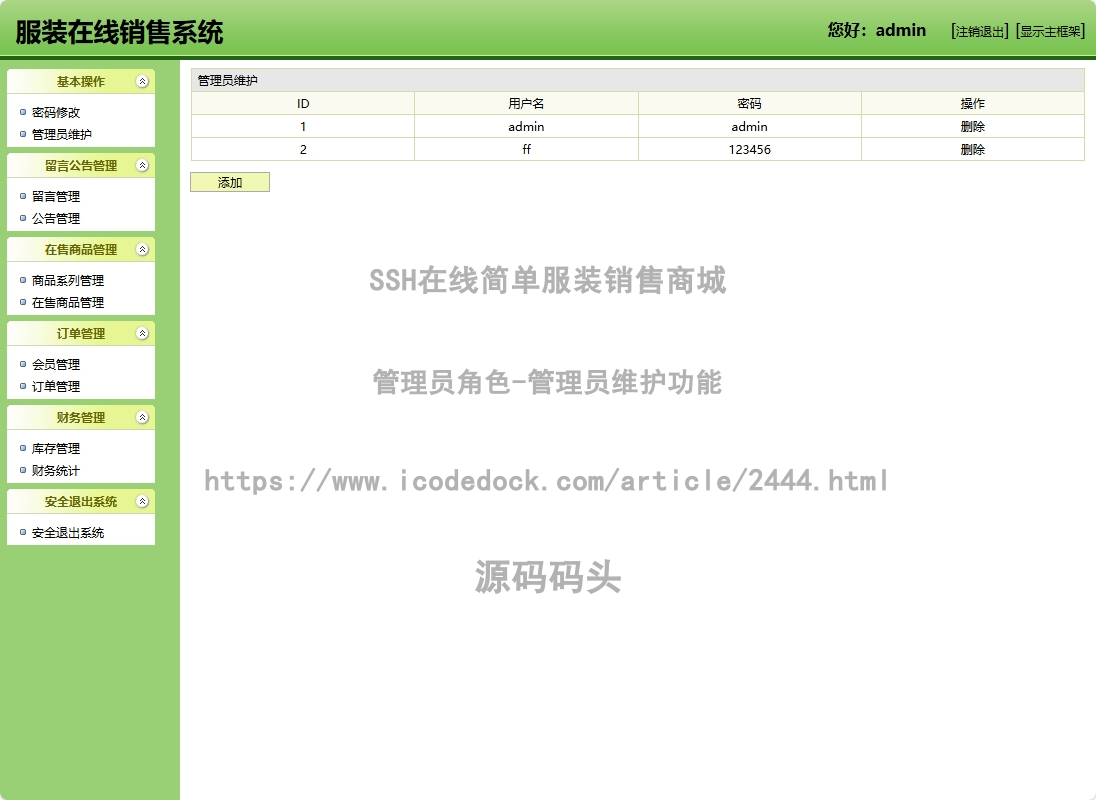Image resolution: width=1096 pixels, height=800 pixels.
Task: Select 会员管理 in the sidebar
Action: pos(56,364)
